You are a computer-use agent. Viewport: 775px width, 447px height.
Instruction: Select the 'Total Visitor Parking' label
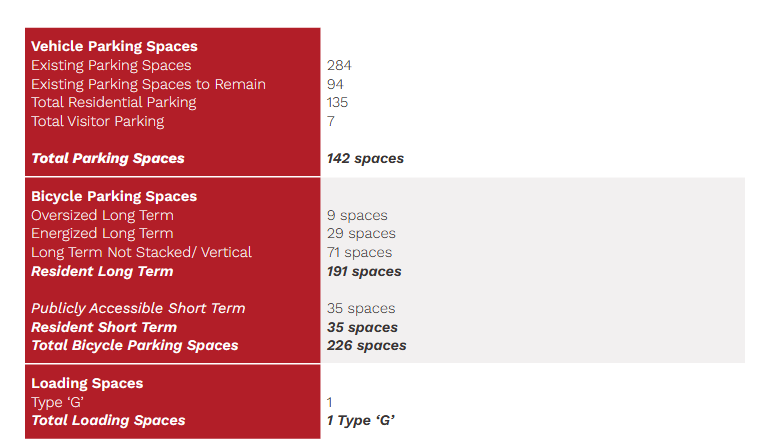pyautogui.click(x=97, y=121)
